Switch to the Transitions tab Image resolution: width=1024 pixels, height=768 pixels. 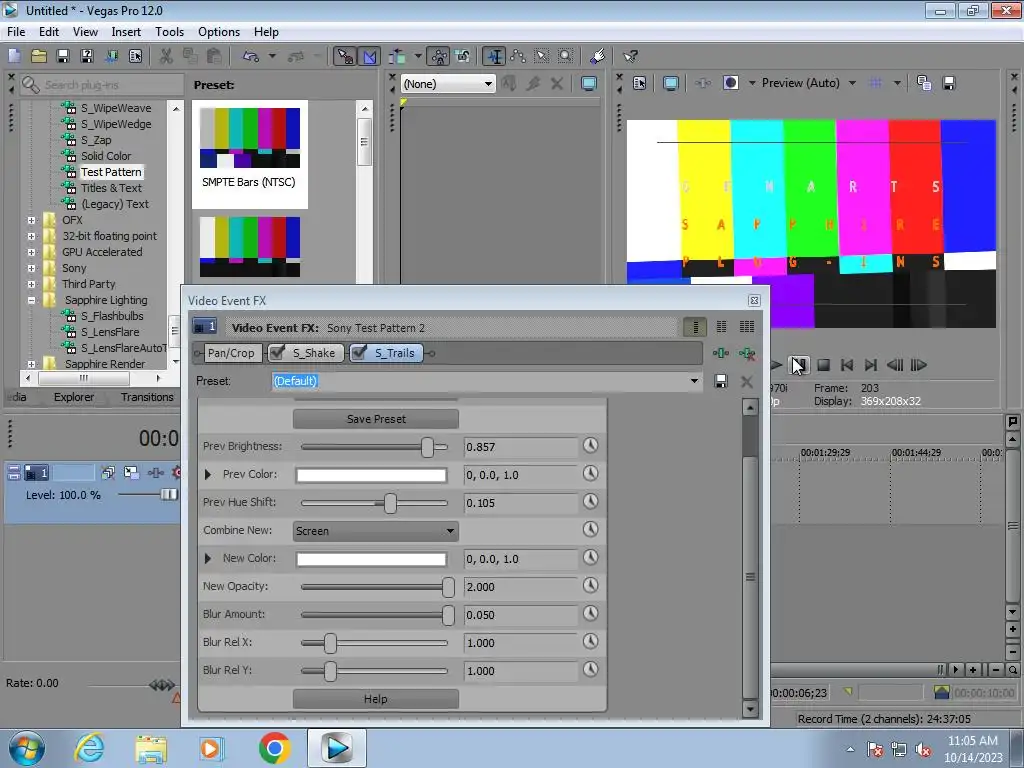click(147, 397)
